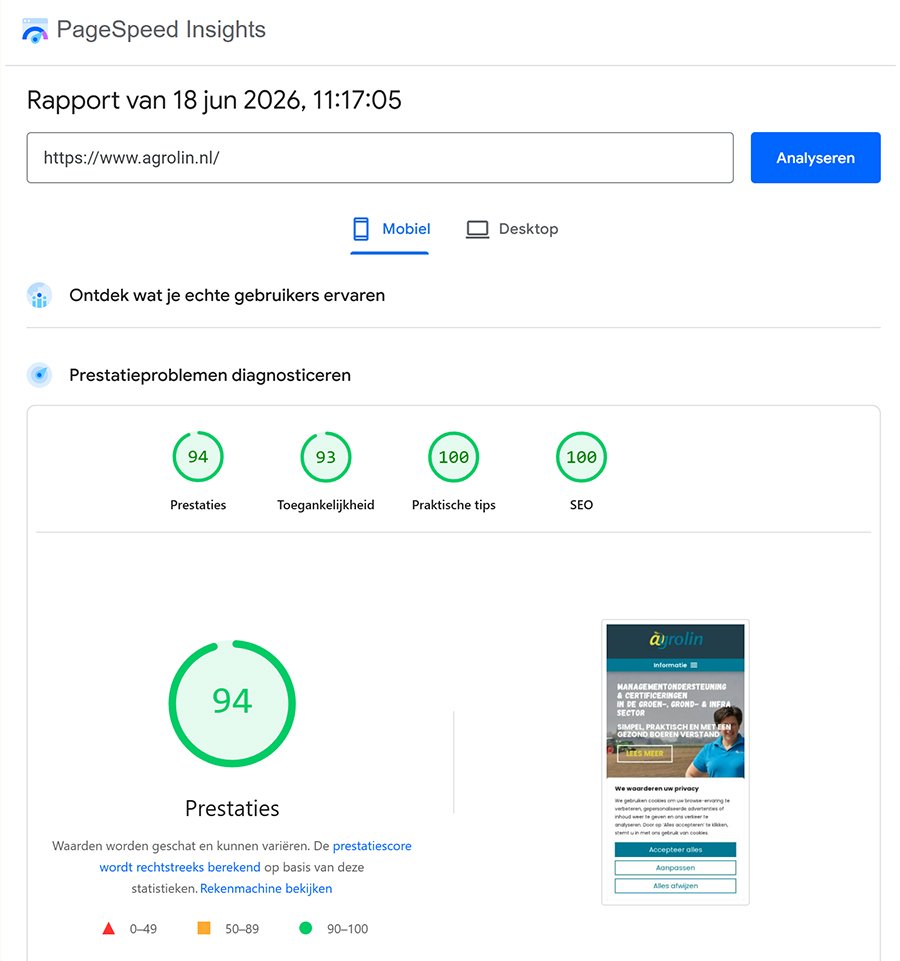Click the agrolin logo in the screenshot

click(676, 639)
